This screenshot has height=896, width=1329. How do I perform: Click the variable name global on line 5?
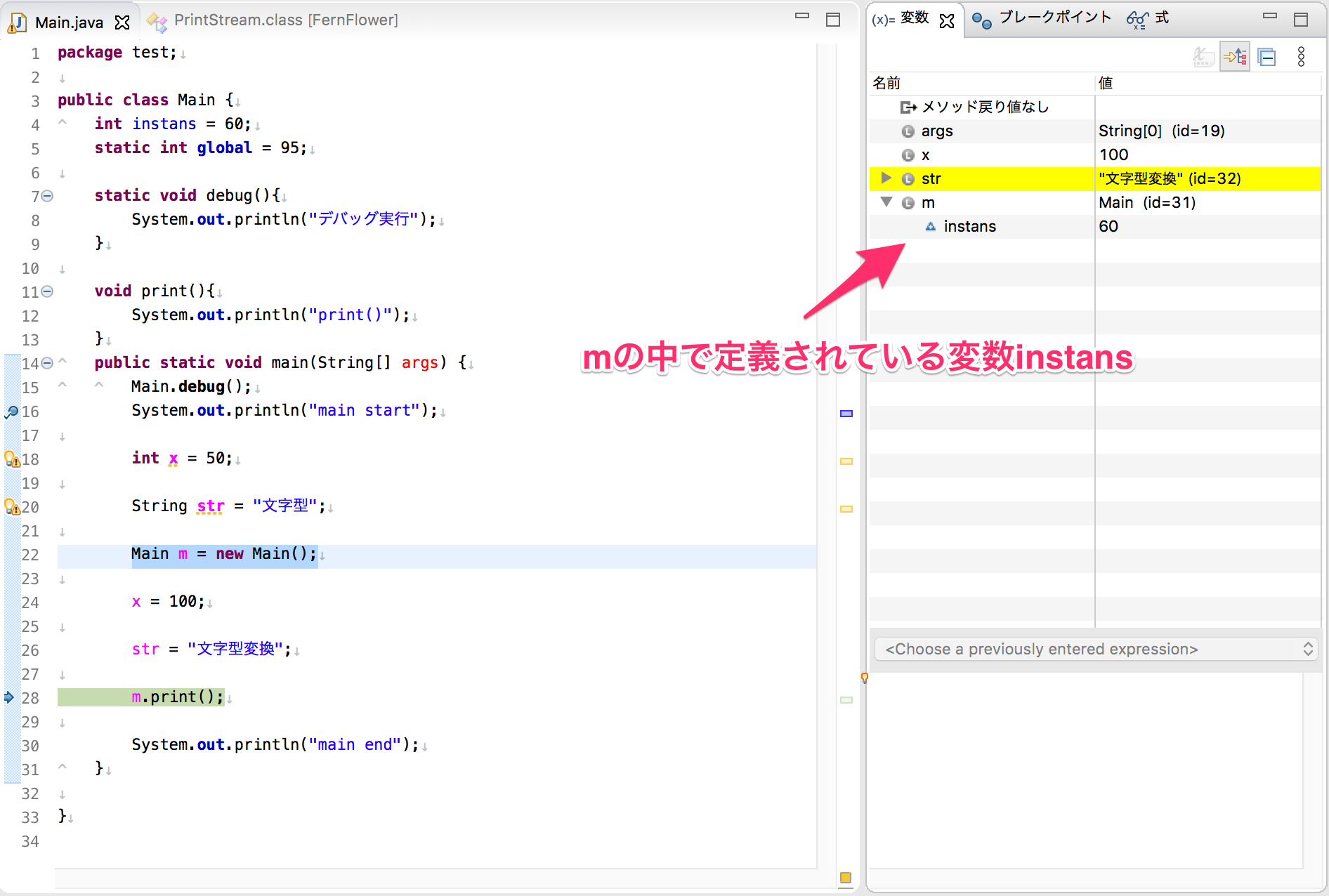[x=224, y=148]
